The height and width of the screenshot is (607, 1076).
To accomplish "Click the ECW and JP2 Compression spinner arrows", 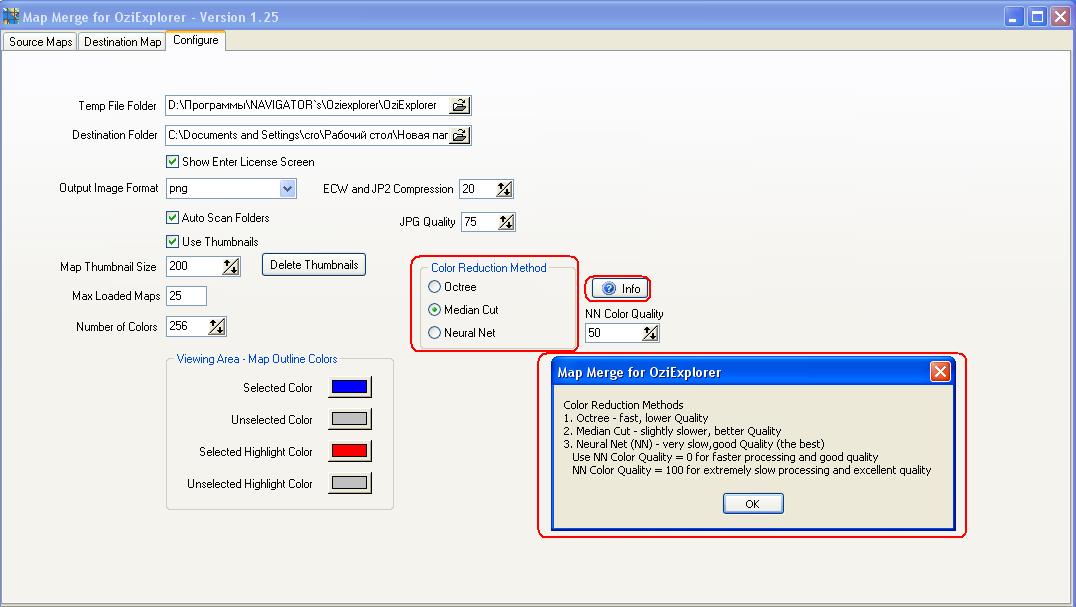I will tap(503, 189).
